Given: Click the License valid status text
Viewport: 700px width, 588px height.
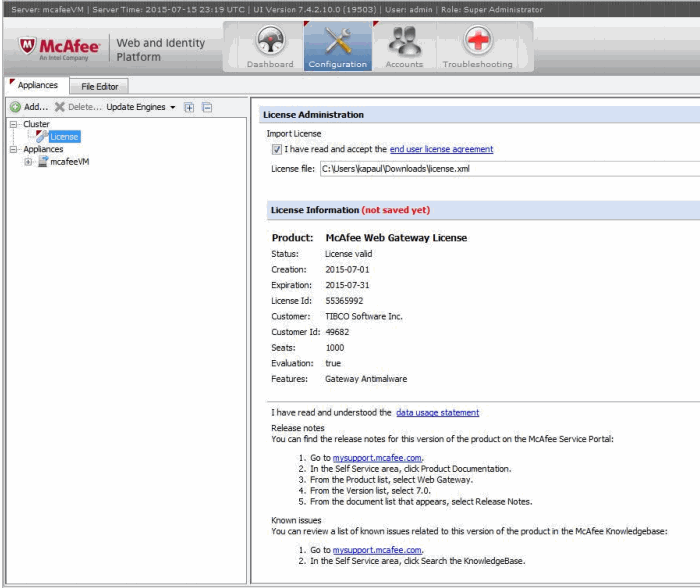Looking at the screenshot, I should click(x=348, y=254).
